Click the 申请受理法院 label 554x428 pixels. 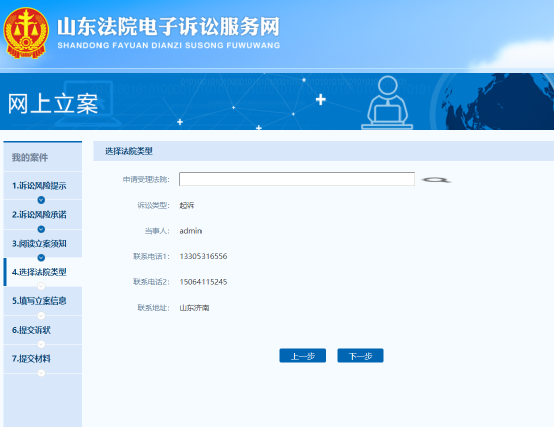click(x=146, y=180)
